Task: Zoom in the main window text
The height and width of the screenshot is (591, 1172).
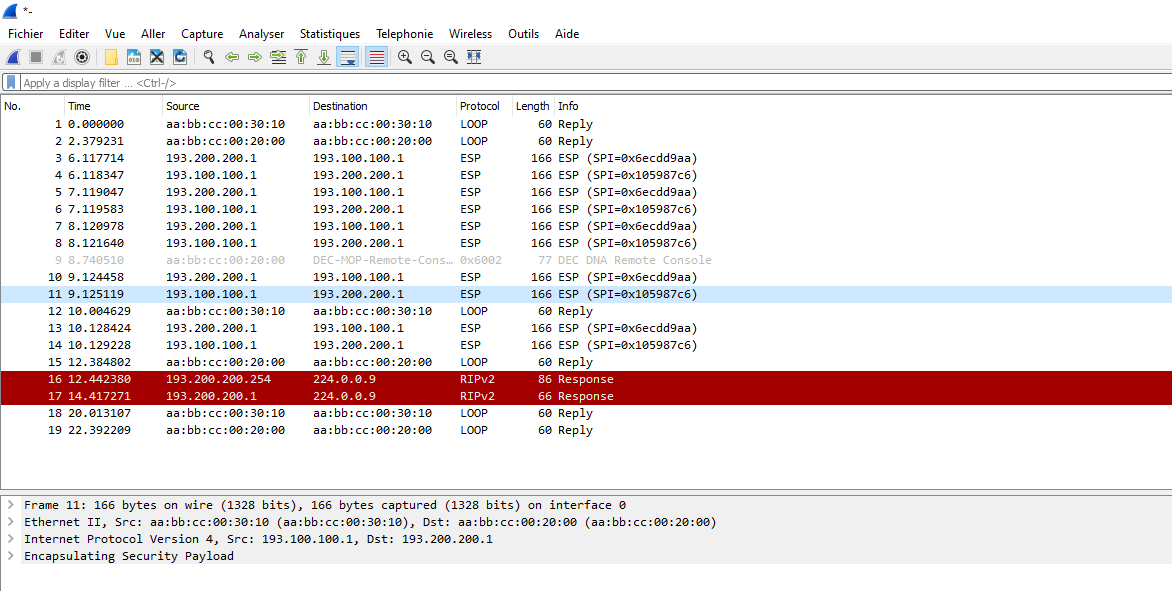Action: pyautogui.click(x=405, y=57)
